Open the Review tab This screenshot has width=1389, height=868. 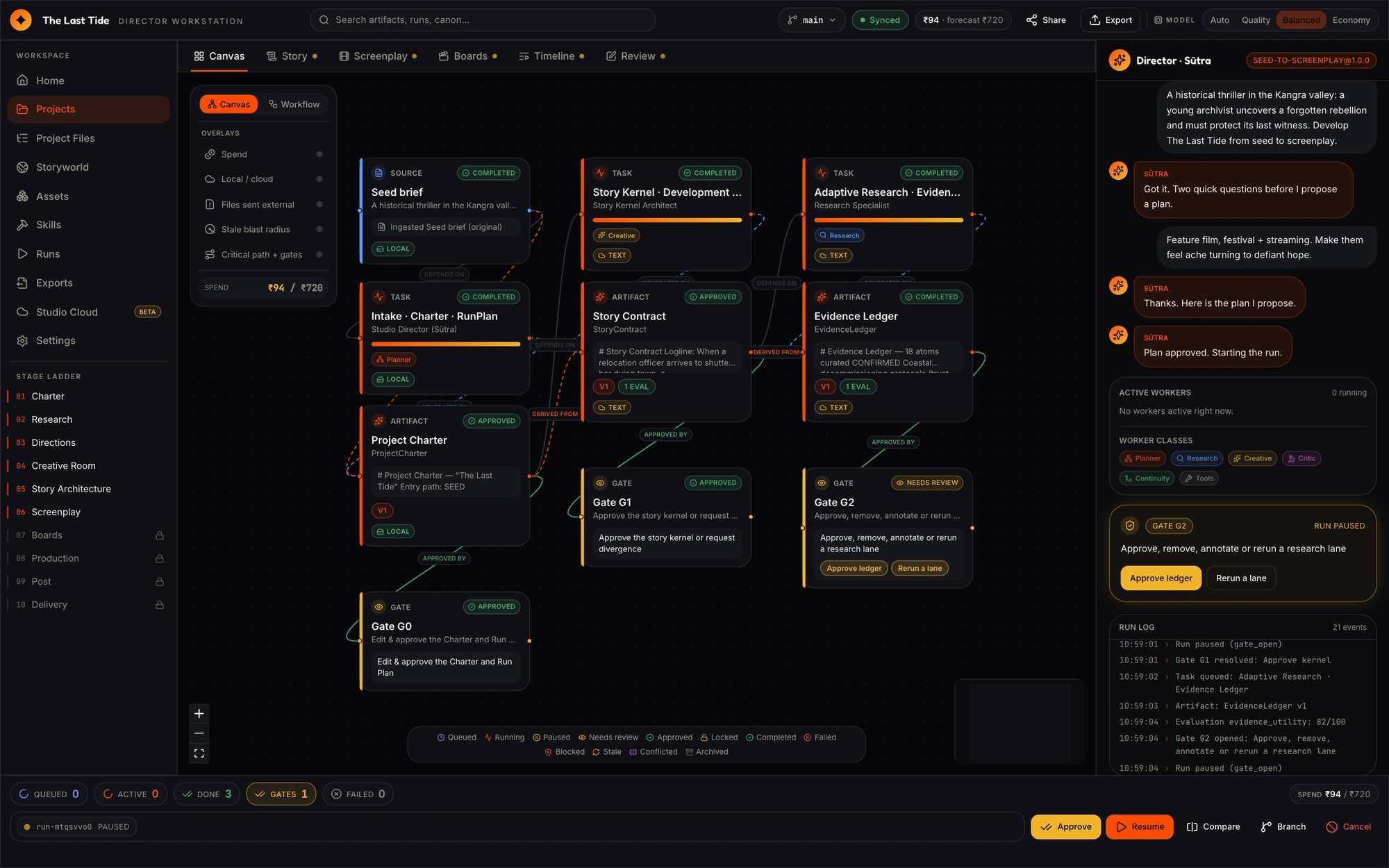[635, 56]
